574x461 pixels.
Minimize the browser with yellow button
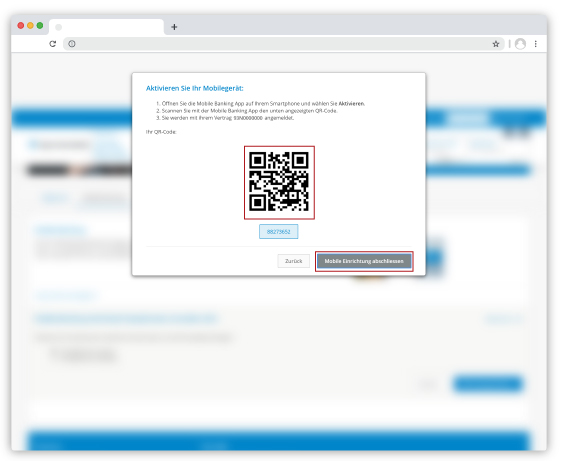pyautogui.click(x=30, y=25)
